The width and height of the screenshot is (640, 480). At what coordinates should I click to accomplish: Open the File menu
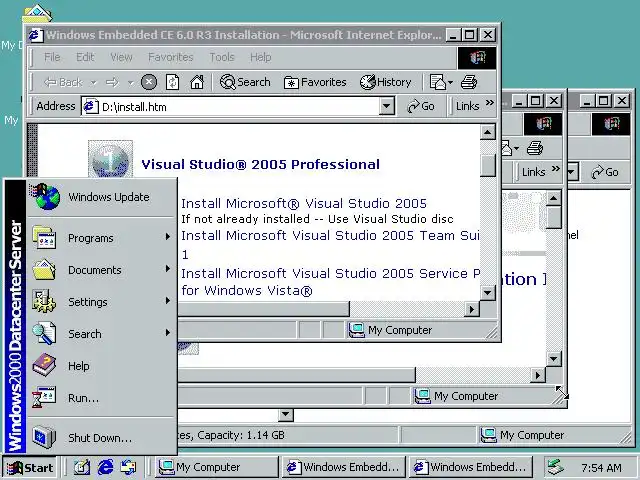(x=52, y=57)
